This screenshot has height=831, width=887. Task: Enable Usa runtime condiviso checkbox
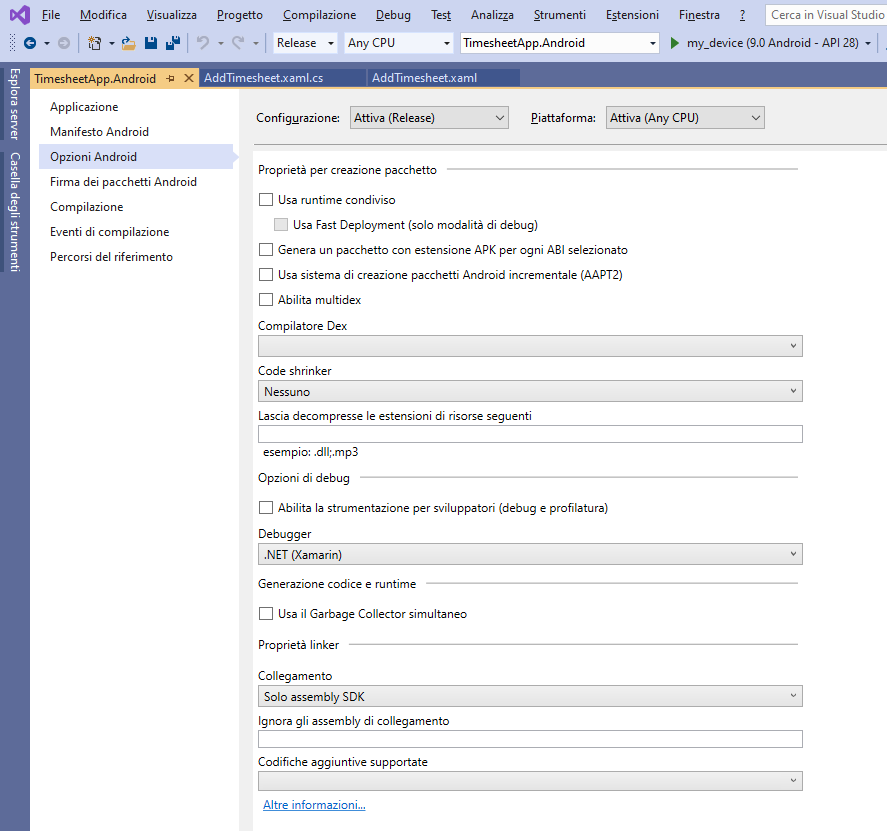pyautogui.click(x=266, y=200)
